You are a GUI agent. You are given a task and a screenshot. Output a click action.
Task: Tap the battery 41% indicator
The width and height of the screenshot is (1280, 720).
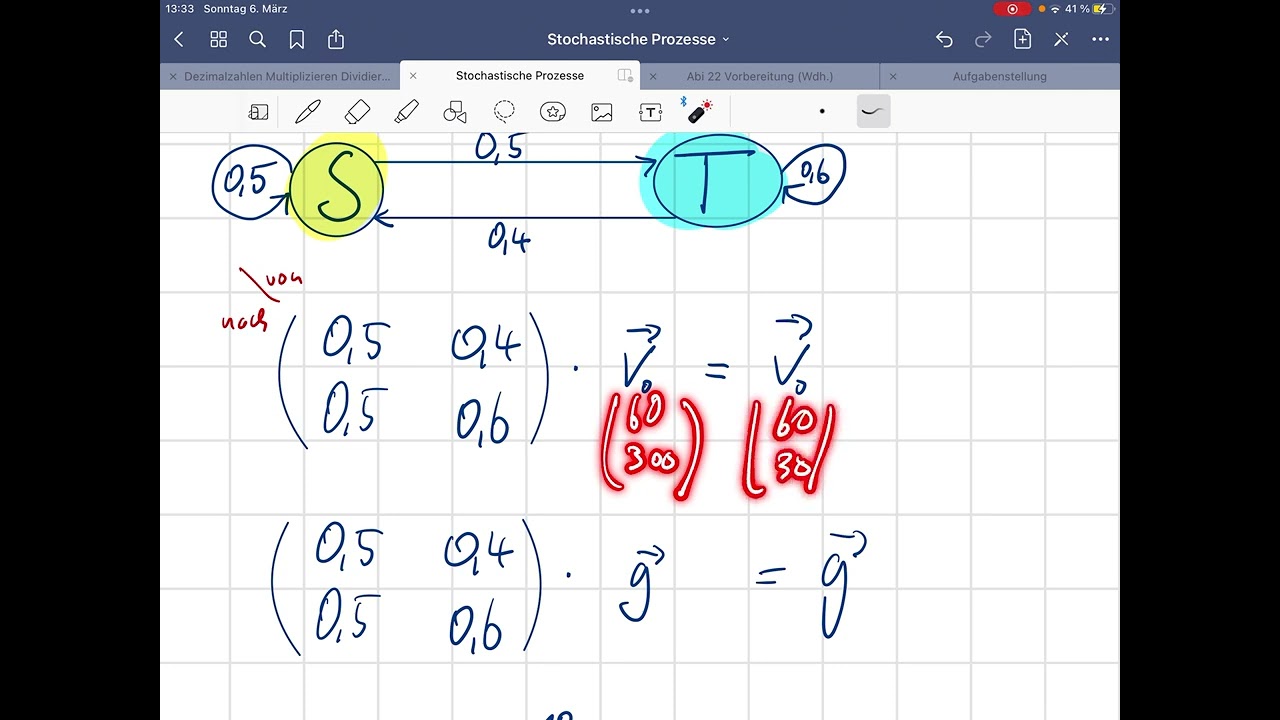coord(1090,9)
